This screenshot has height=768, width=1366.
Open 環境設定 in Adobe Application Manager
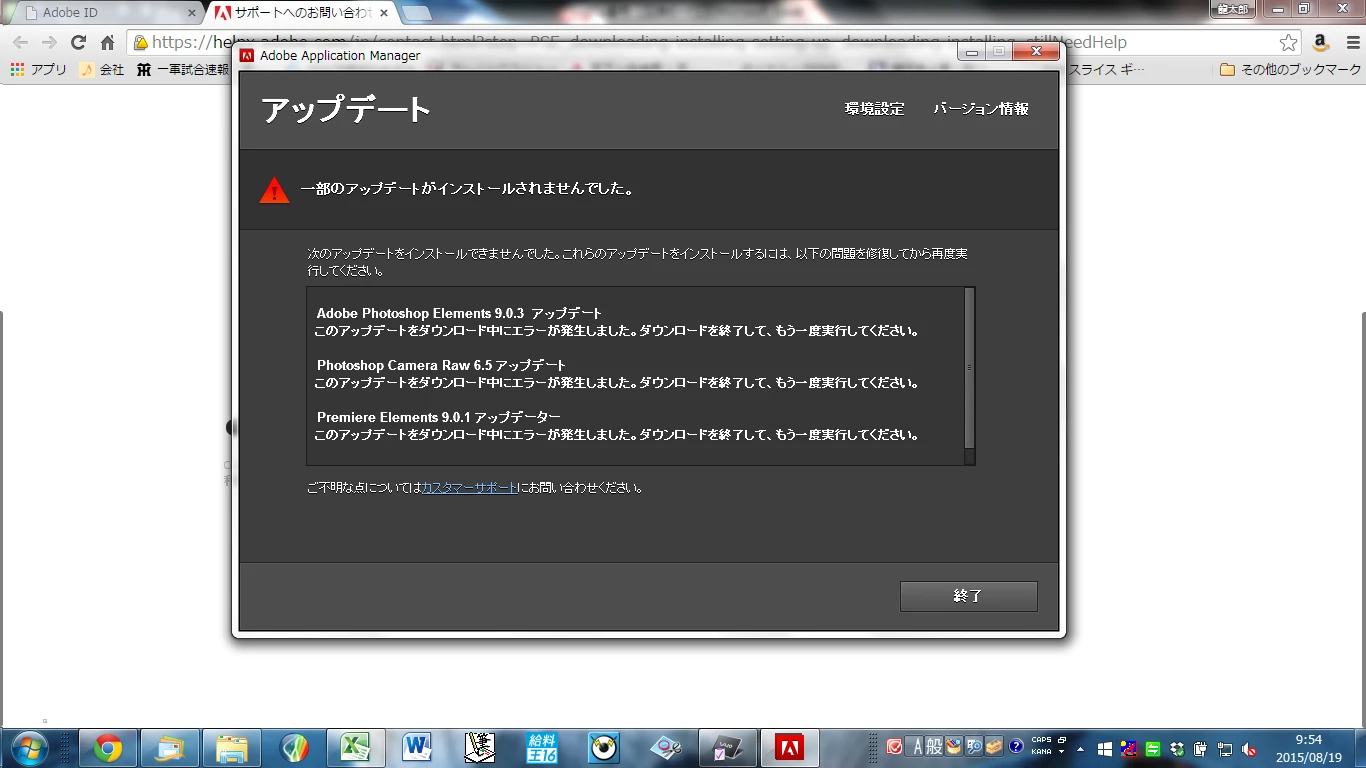point(874,109)
